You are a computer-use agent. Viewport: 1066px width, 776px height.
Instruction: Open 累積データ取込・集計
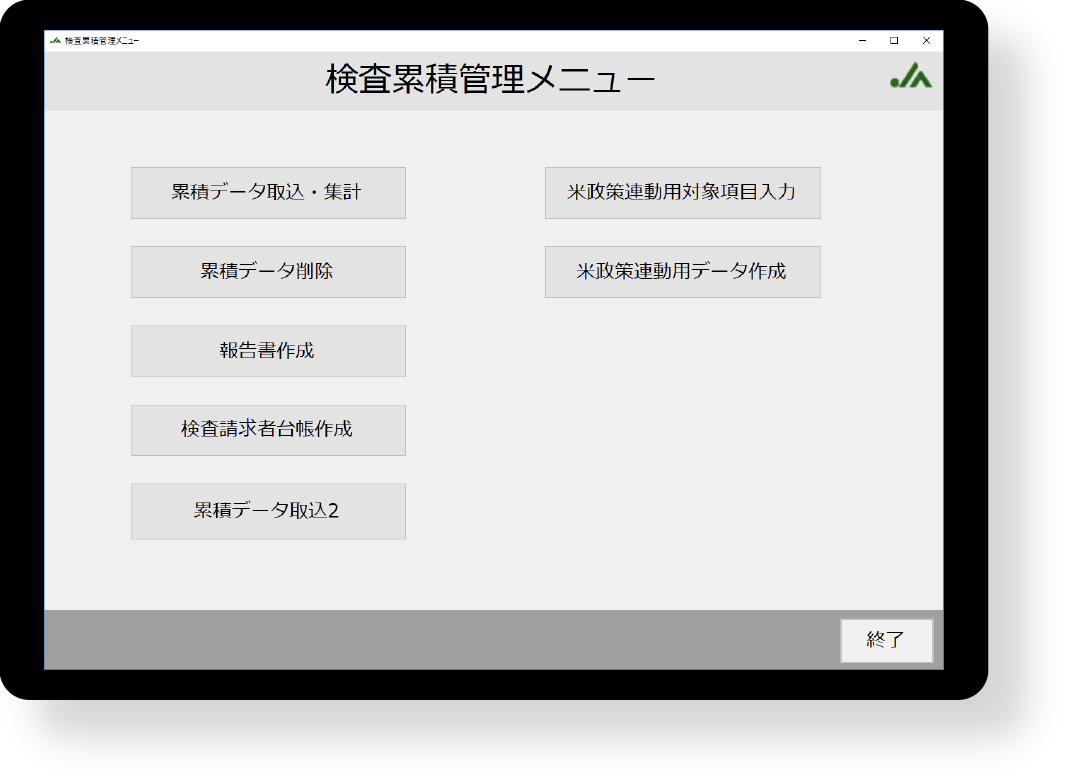click(268, 193)
